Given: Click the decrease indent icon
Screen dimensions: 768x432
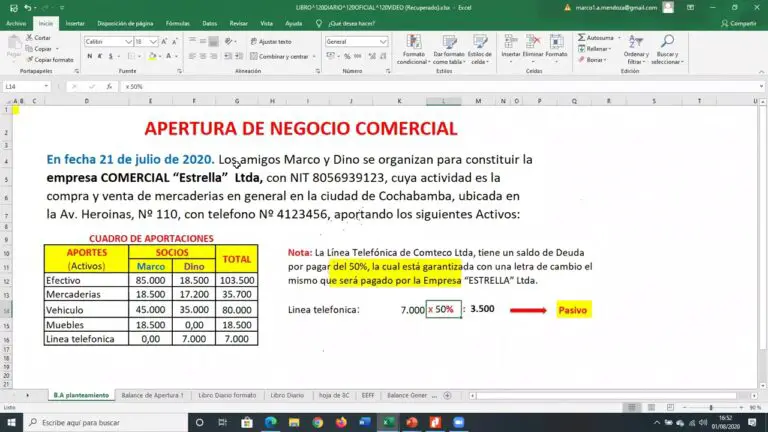Looking at the screenshot, I should point(228,56).
